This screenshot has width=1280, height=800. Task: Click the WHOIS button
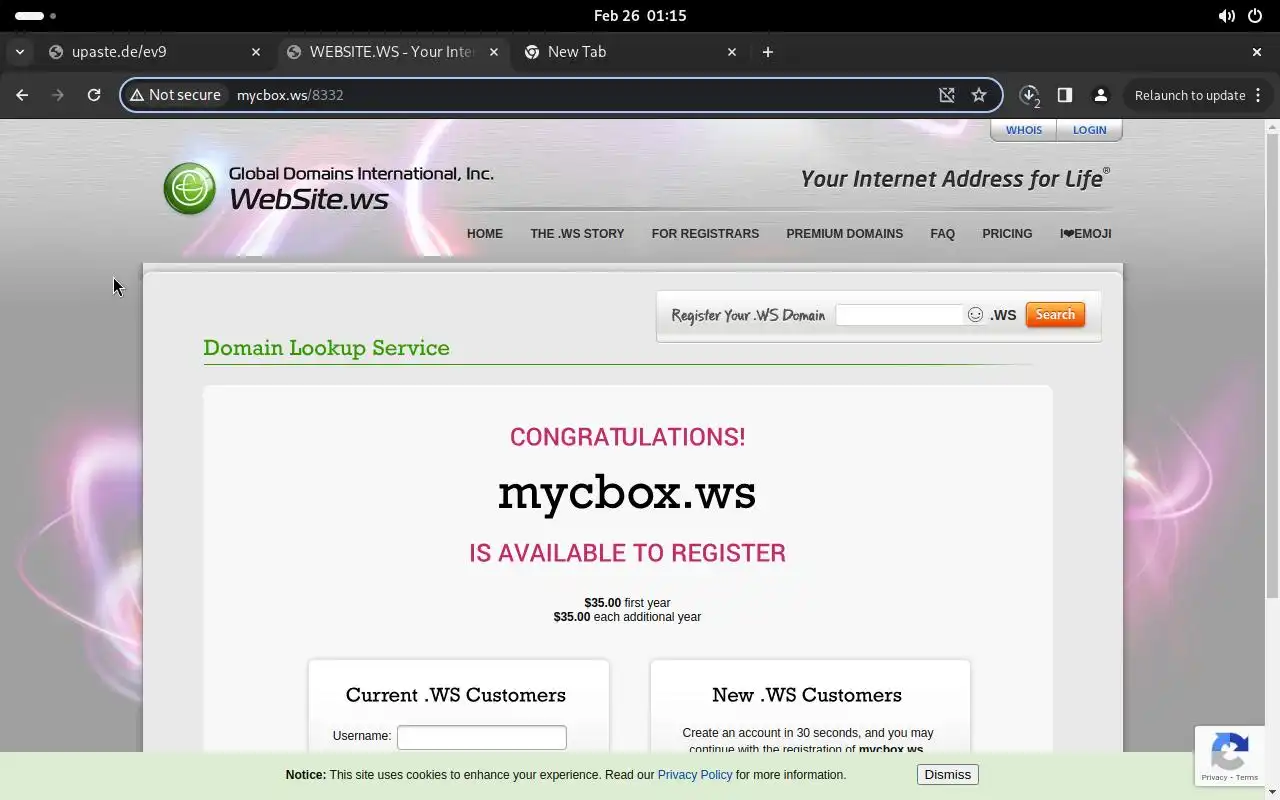(x=1024, y=130)
